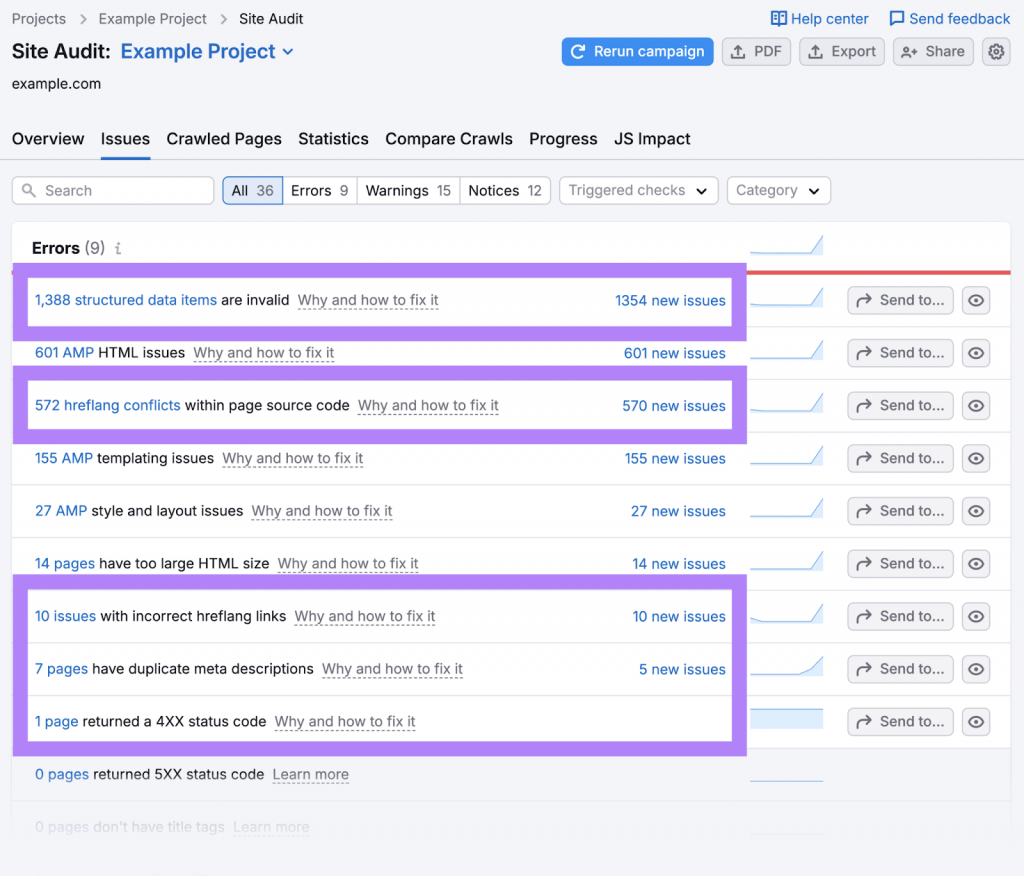Viewport: 1024px width, 876px height.
Task: Open the settings gear icon
Action: click(x=996, y=52)
